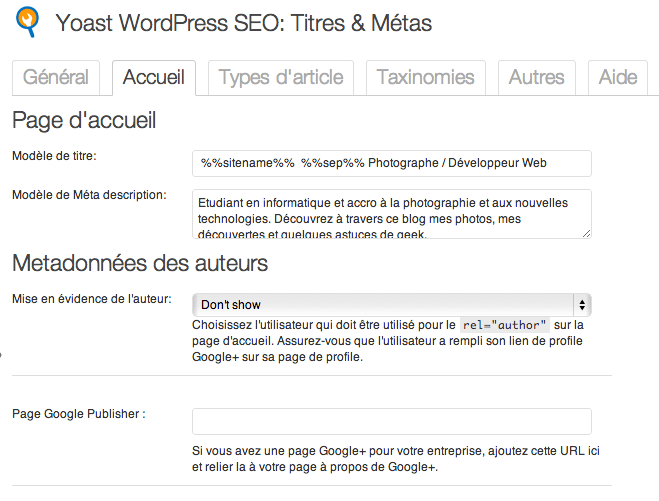Viewport: 659px width, 501px height.
Task: Click the Page d'accueil heading
Action: pyautogui.click(x=84, y=121)
